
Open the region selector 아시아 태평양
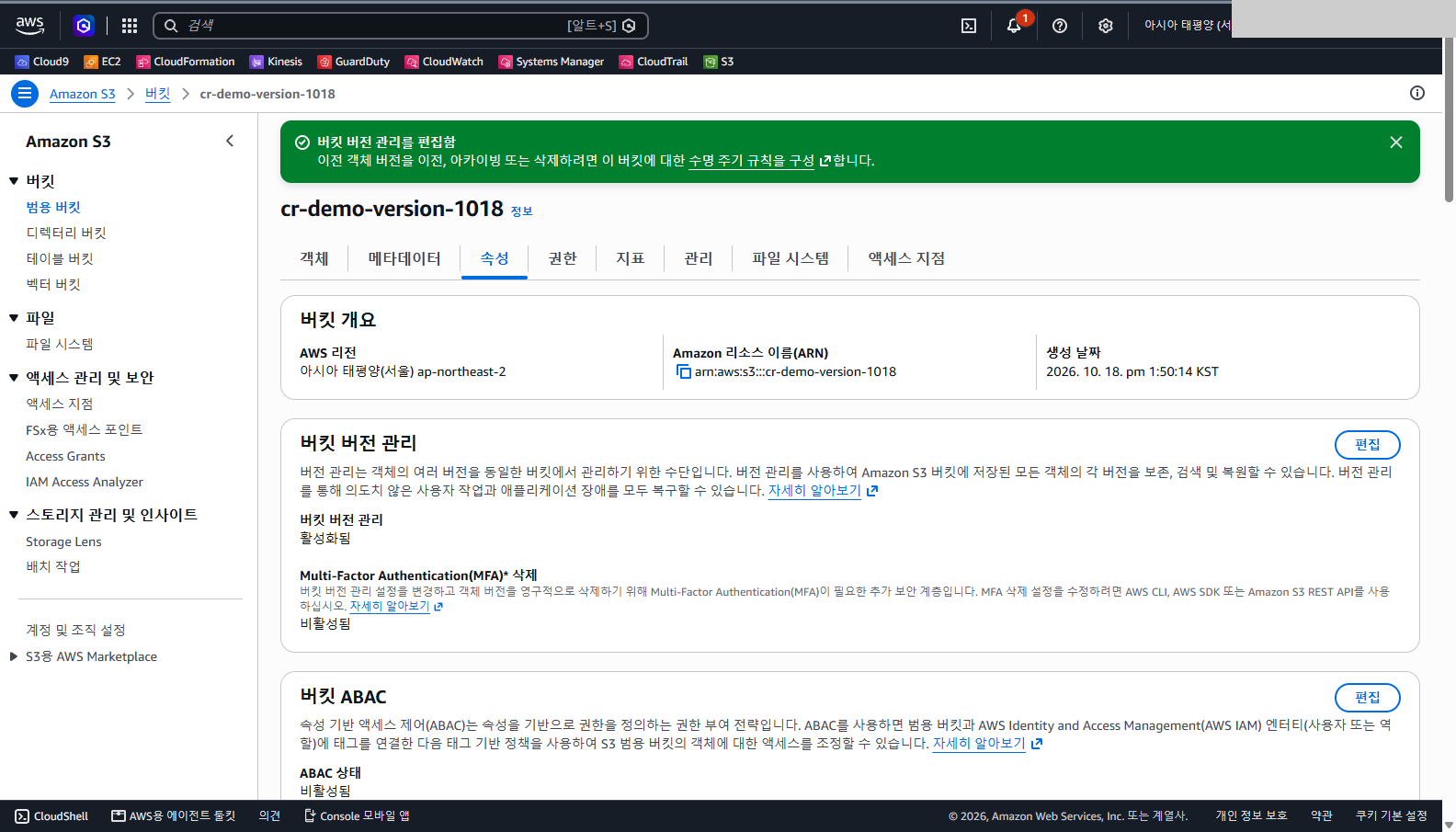1187,26
